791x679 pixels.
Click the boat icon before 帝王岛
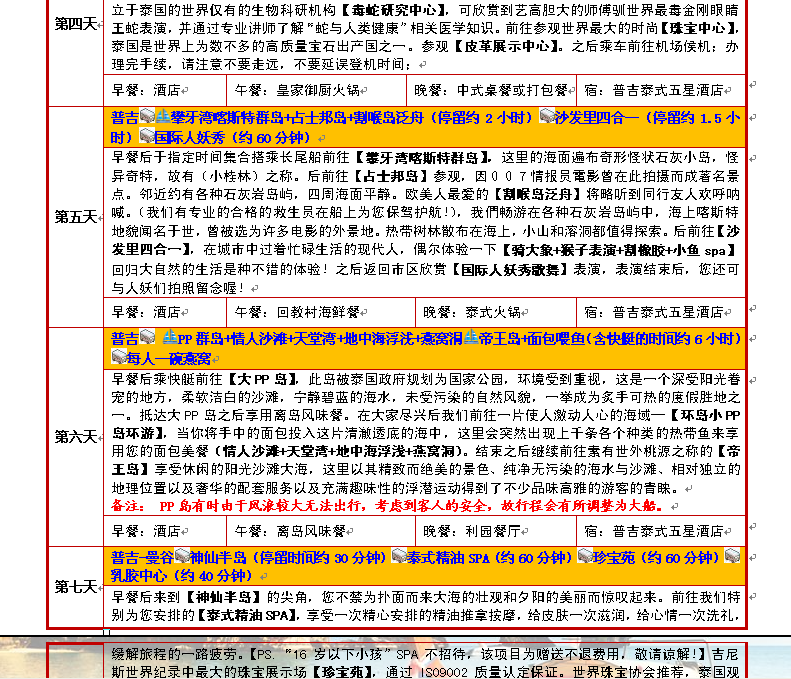pos(472,338)
